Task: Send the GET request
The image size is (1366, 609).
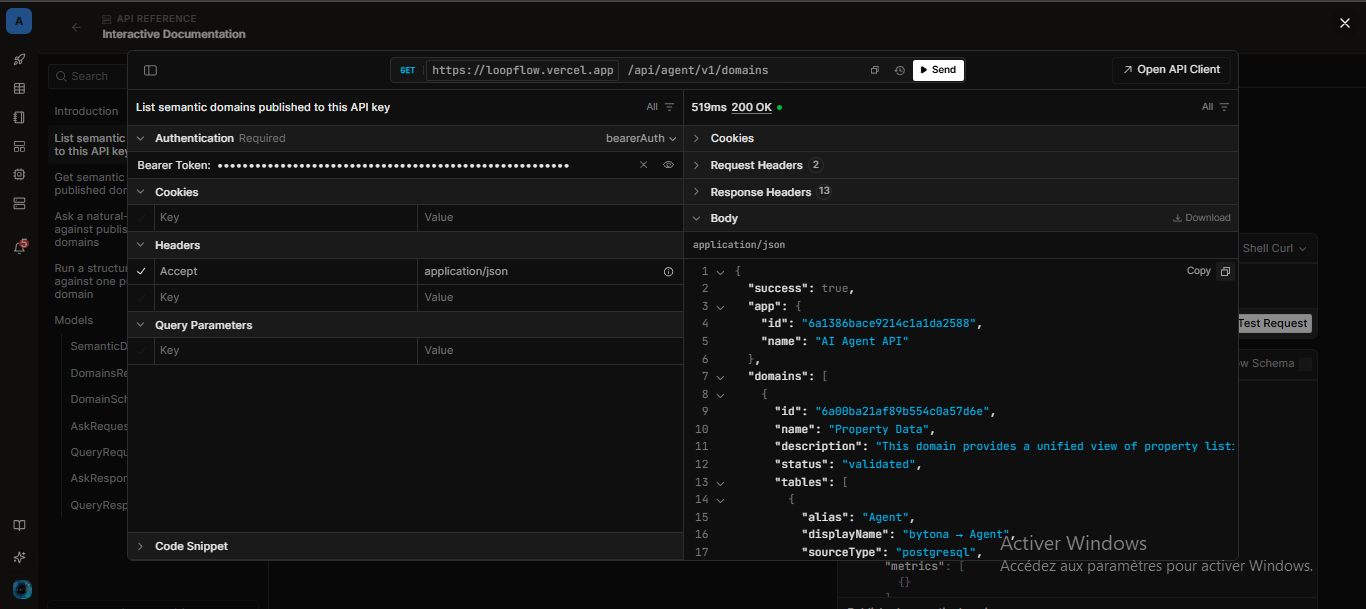Action: (938, 70)
